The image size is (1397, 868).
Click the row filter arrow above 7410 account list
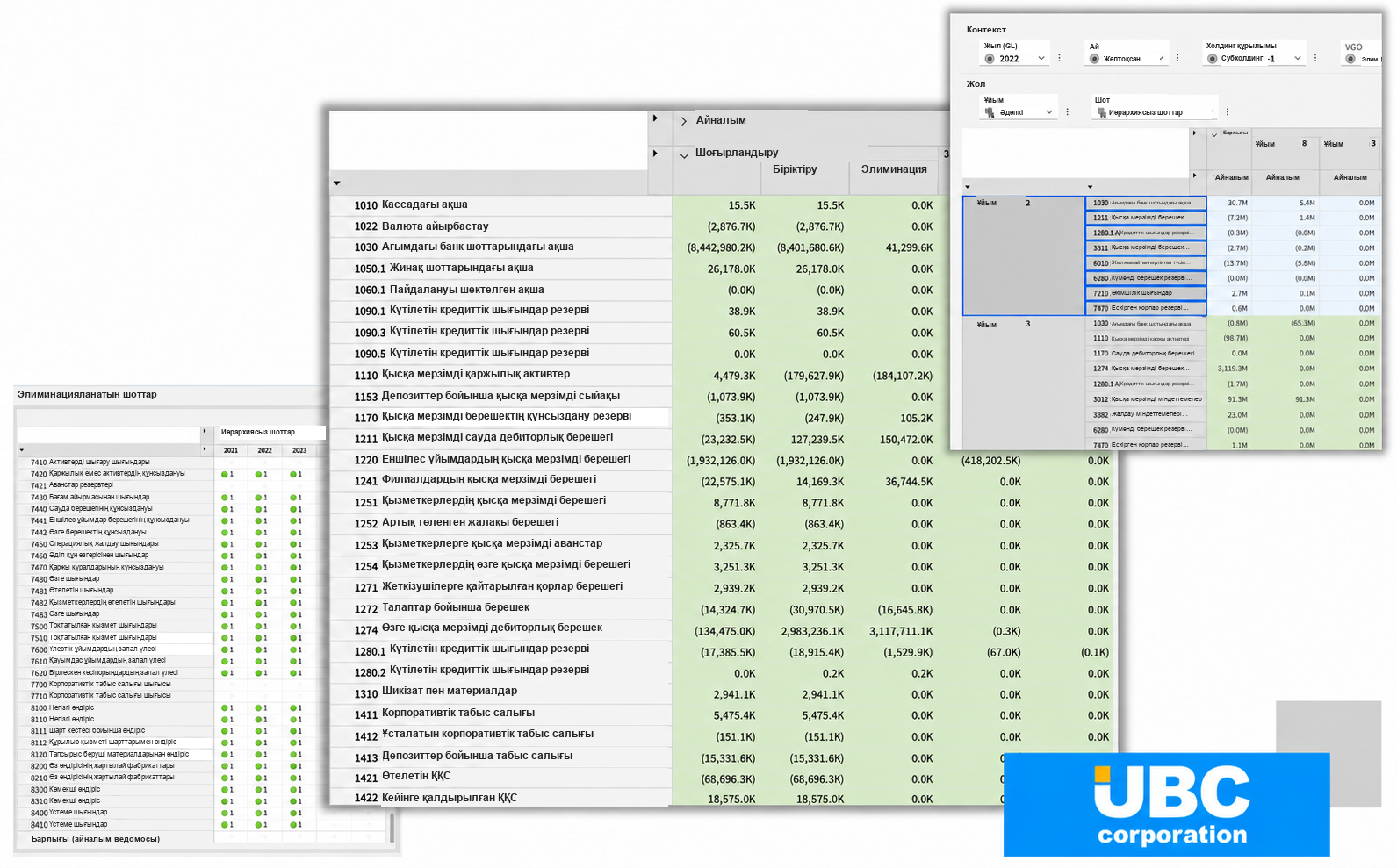[22, 450]
